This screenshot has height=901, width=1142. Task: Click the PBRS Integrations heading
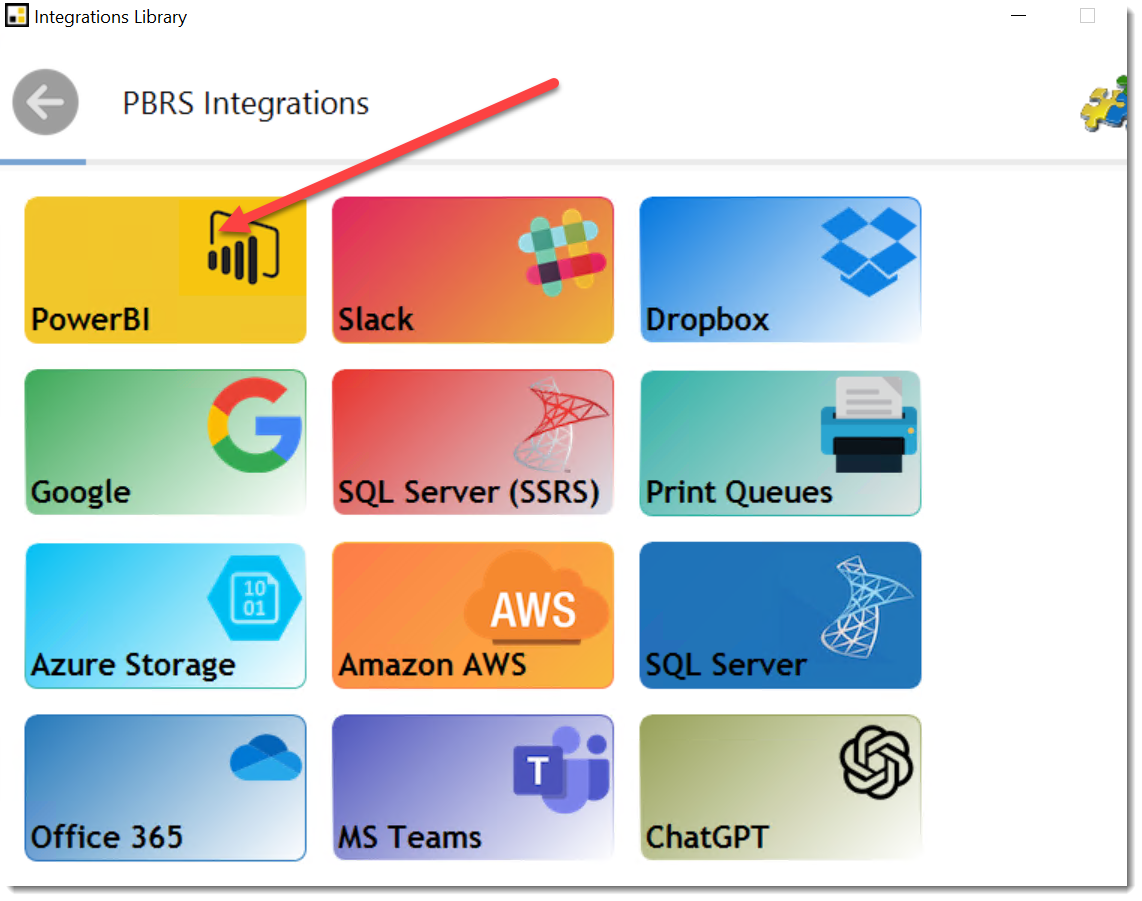[245, 103]
